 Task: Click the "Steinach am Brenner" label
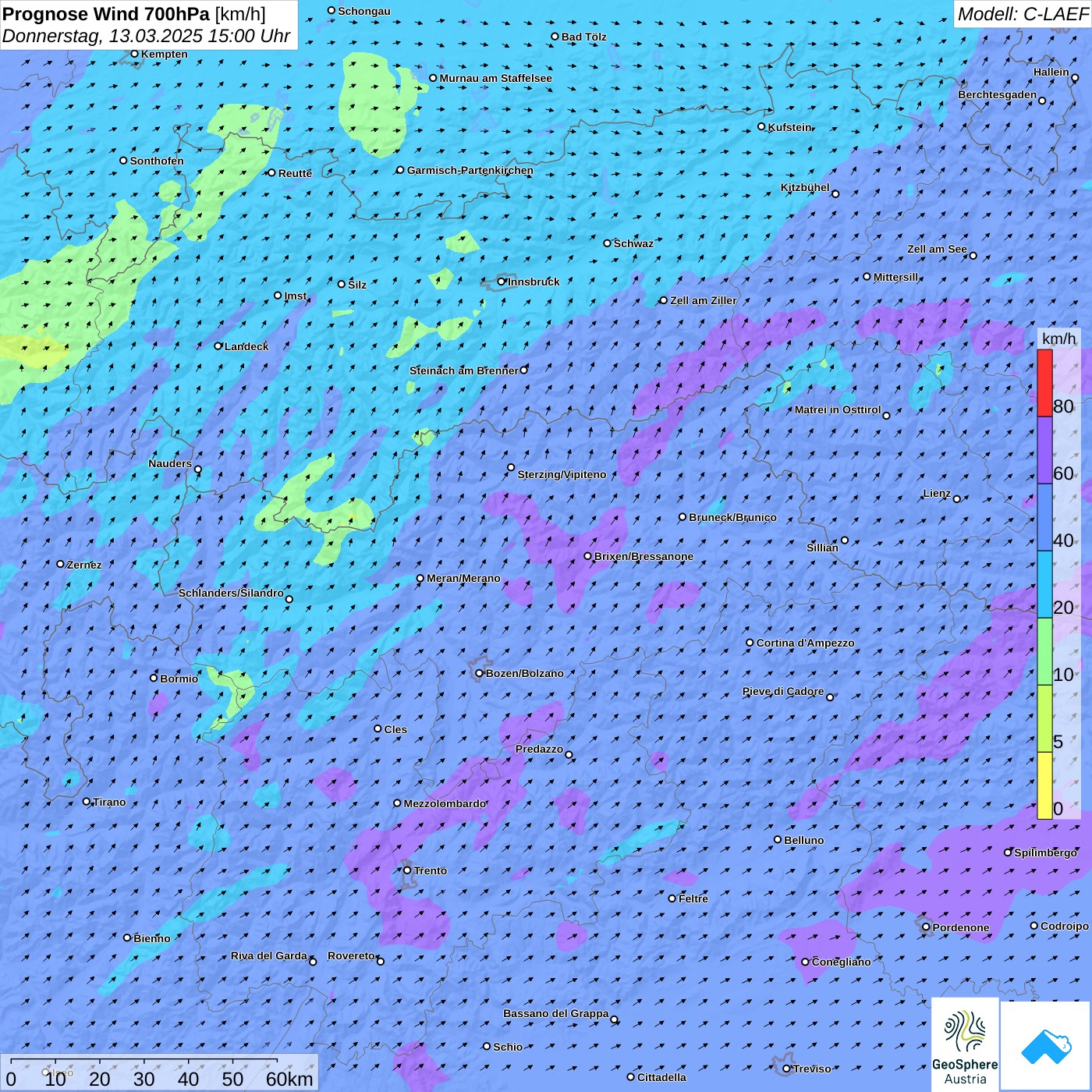463,370
